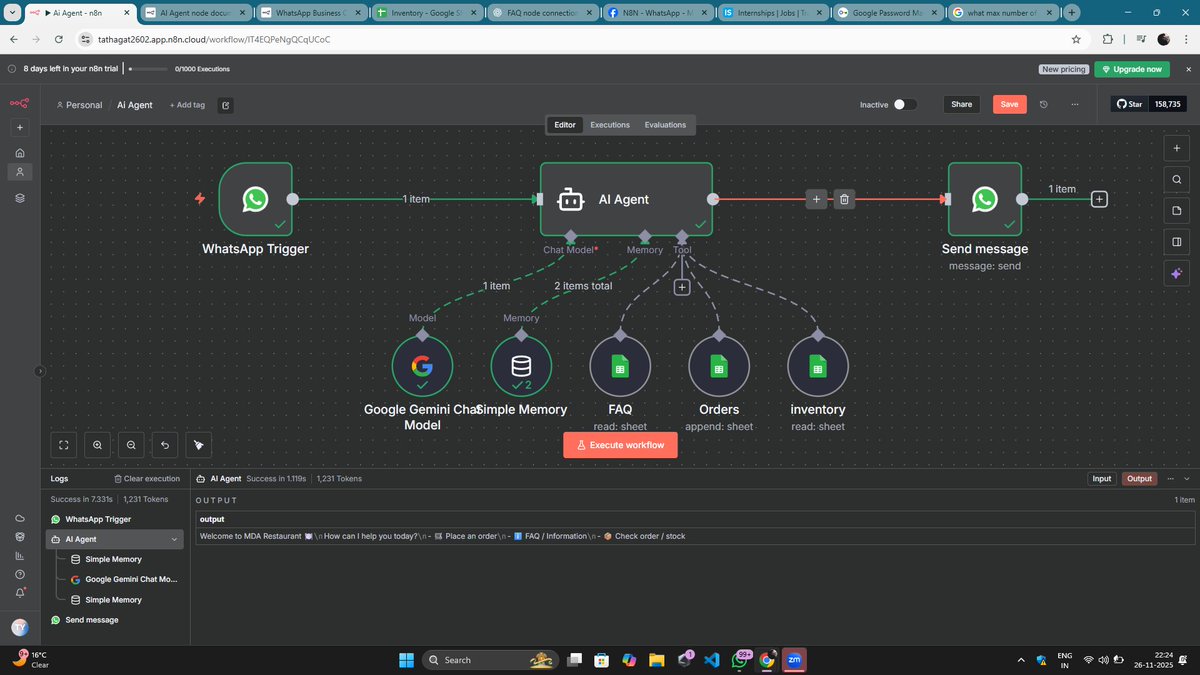The width and height of the screenshot is (1200, 675).
Task: Save the workflow
Action: 1009,104
